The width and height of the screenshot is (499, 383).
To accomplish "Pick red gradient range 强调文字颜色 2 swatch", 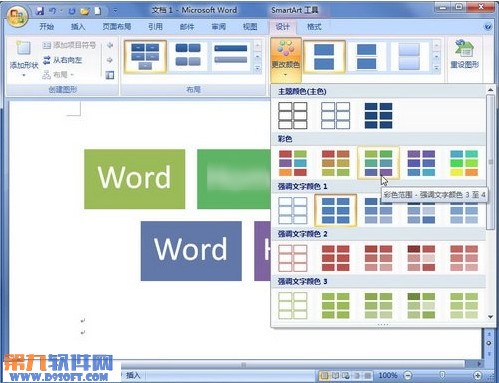I will (378, 258).
